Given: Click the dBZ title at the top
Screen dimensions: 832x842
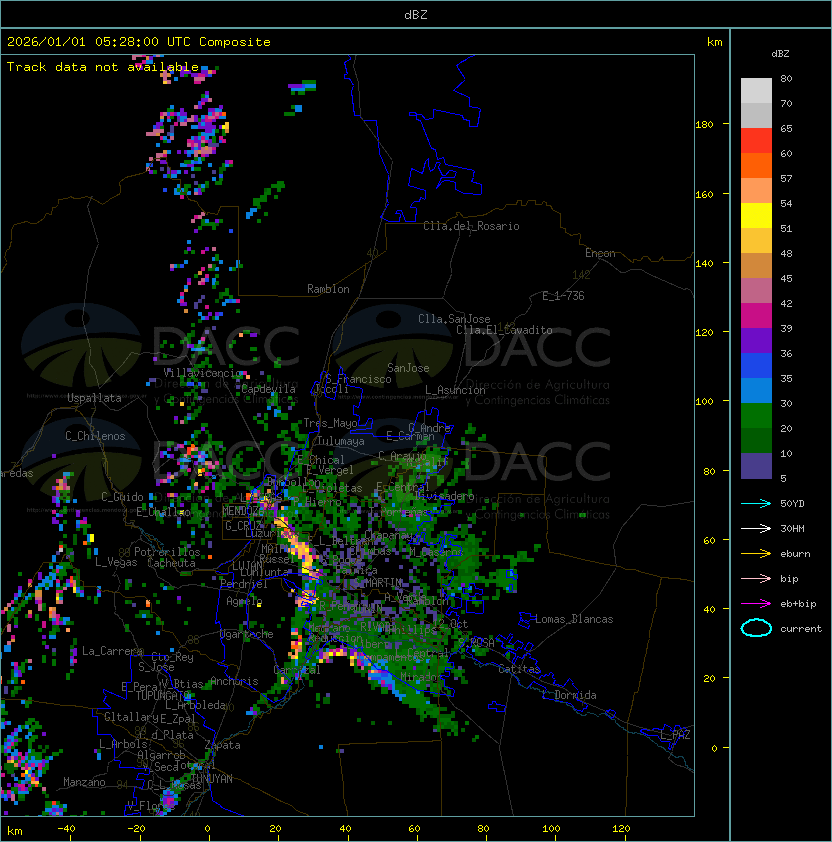Looking at the screenshot, I should 416,15.
